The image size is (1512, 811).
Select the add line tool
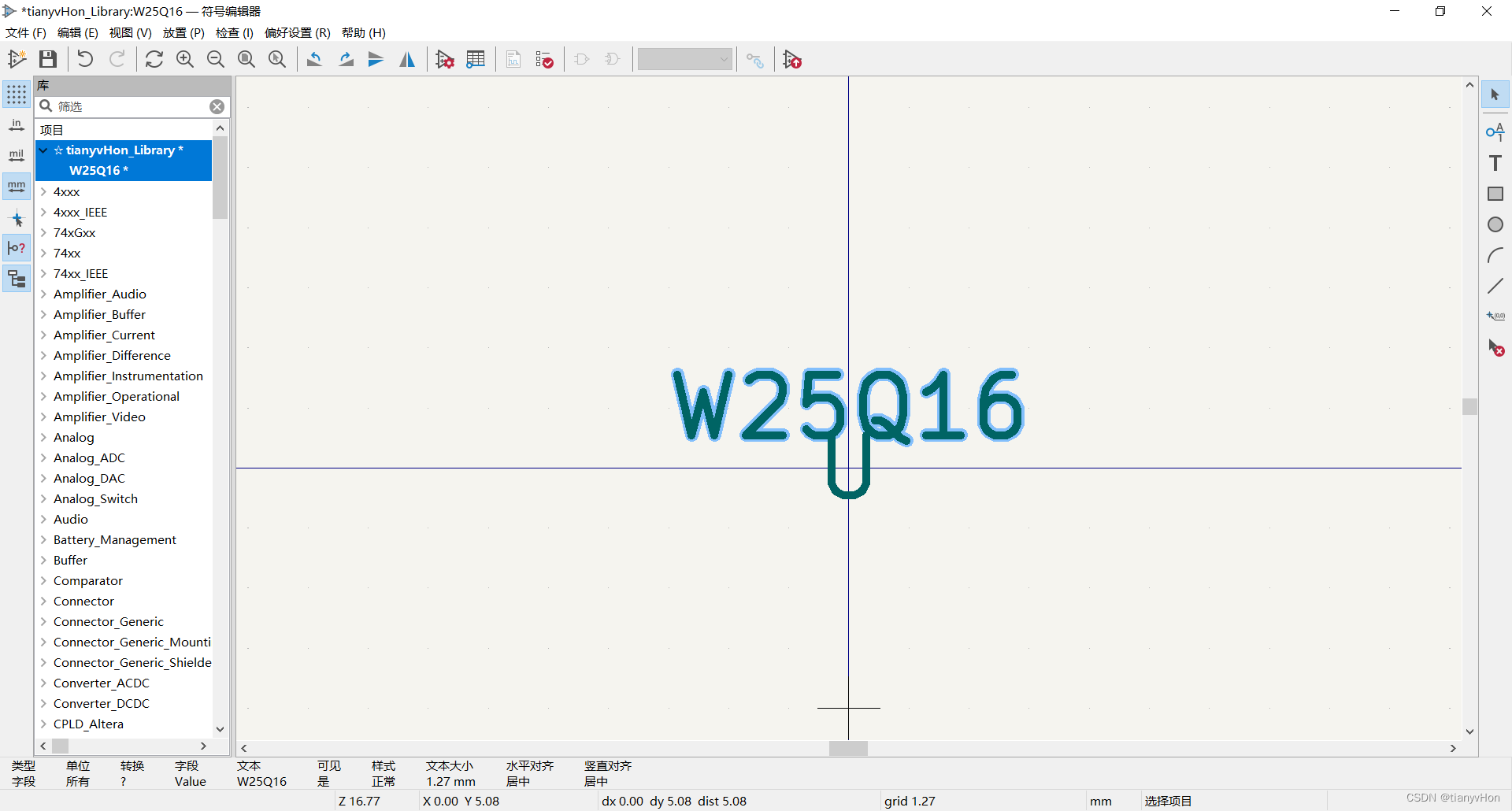click(1495, 286)
